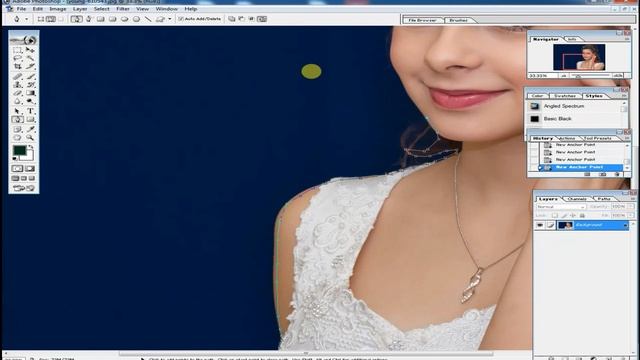Viewport: 640px width, 360px height.
Task: Select the Hand tool
Action: (x=17, y=138)
